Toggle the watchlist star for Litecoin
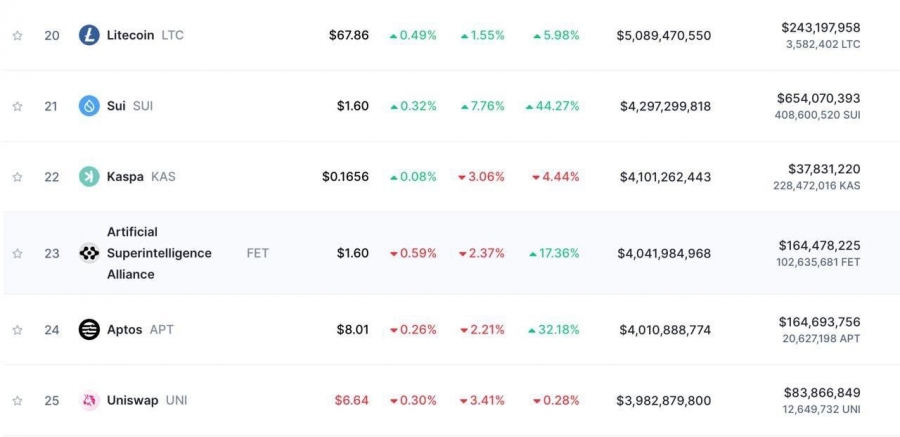The height and width of the screenshot is (437, 900). (x=17, y=36)
